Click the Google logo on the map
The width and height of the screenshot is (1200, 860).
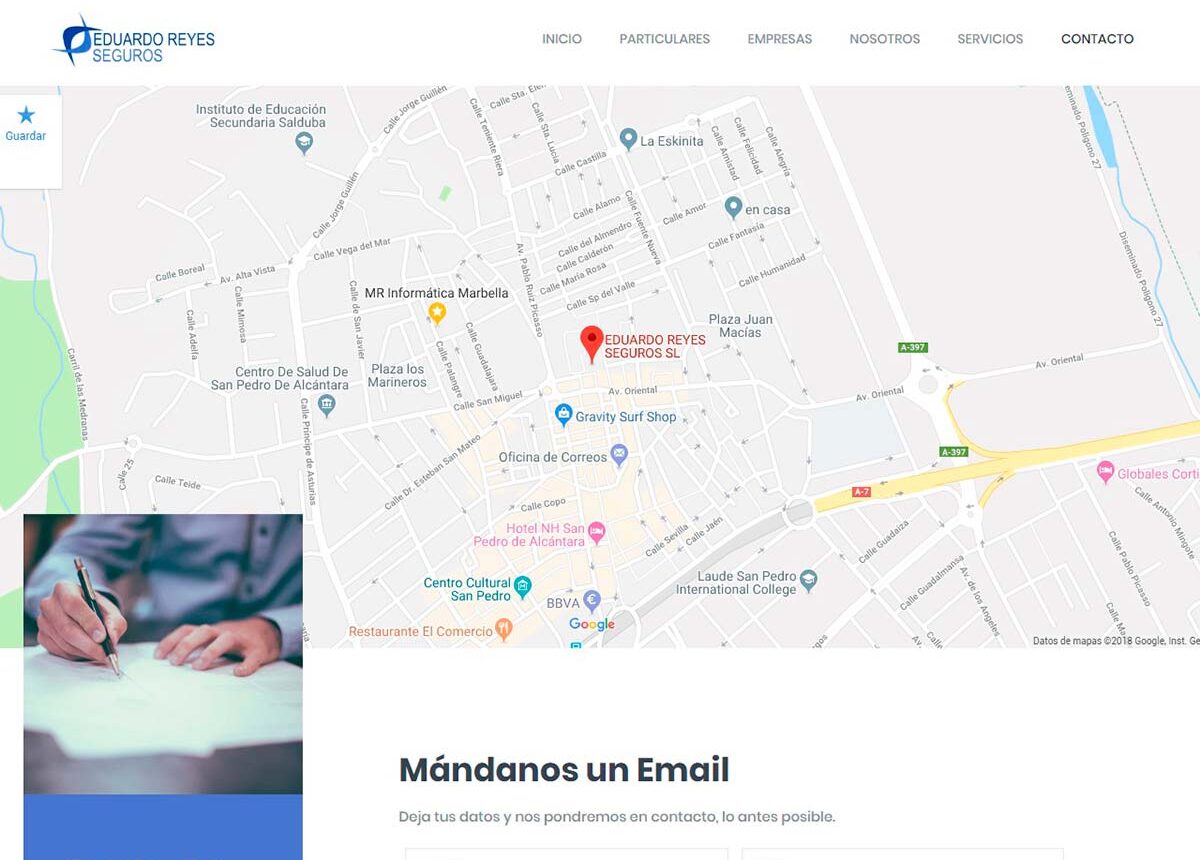(592, 625)
